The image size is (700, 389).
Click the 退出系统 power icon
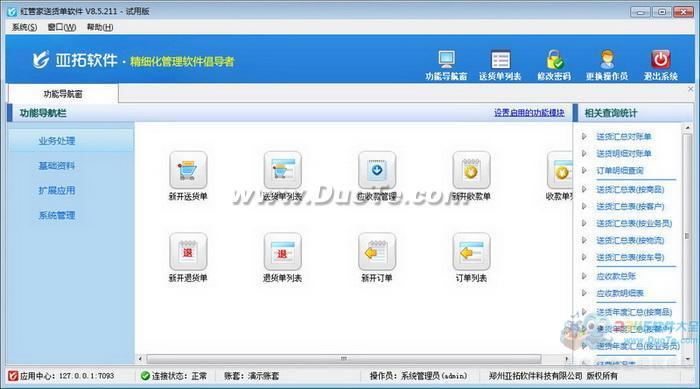(x=661, y=59)
